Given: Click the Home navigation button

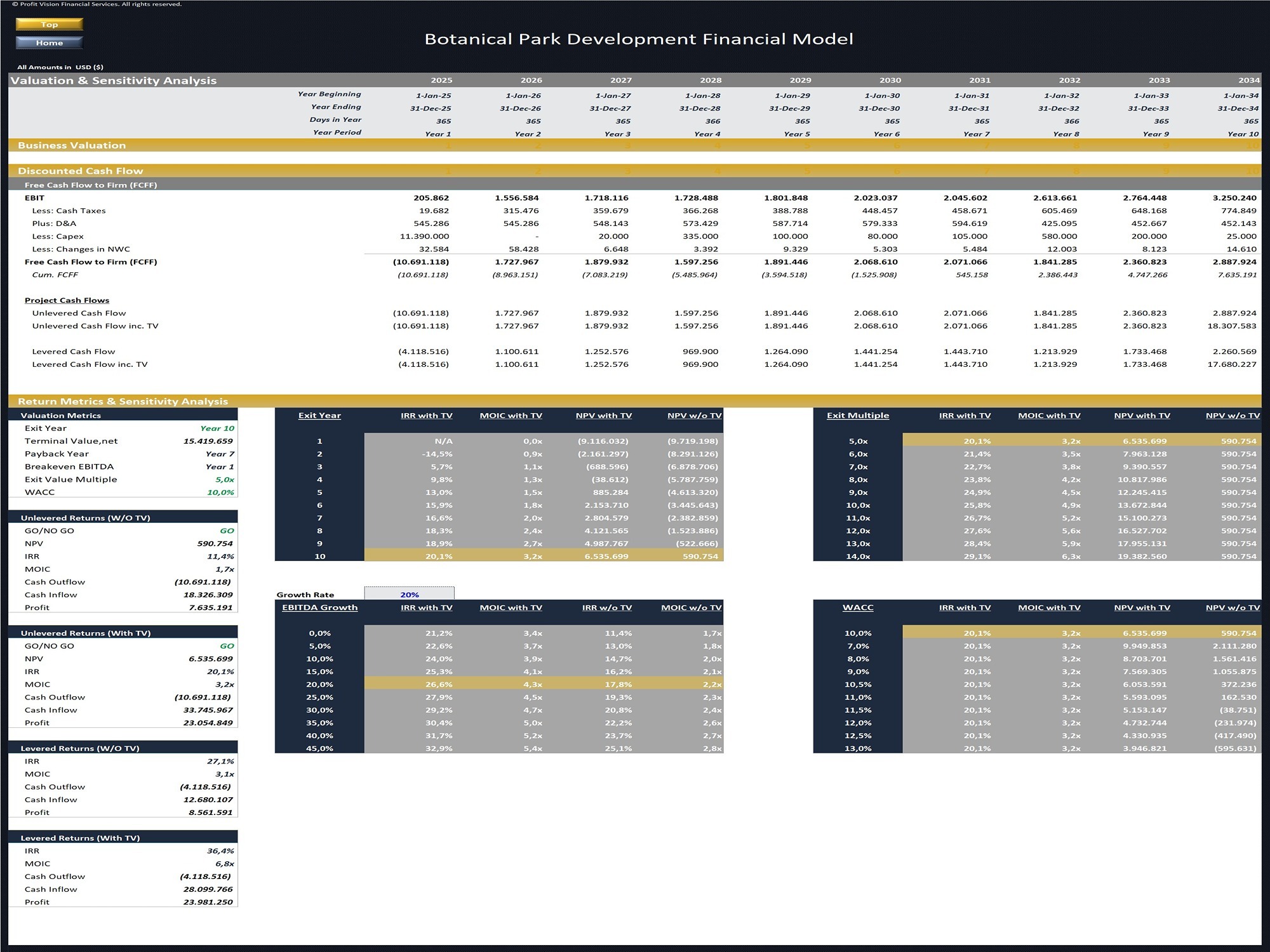Looking at the screenshot, I should (x=50, y=43).
